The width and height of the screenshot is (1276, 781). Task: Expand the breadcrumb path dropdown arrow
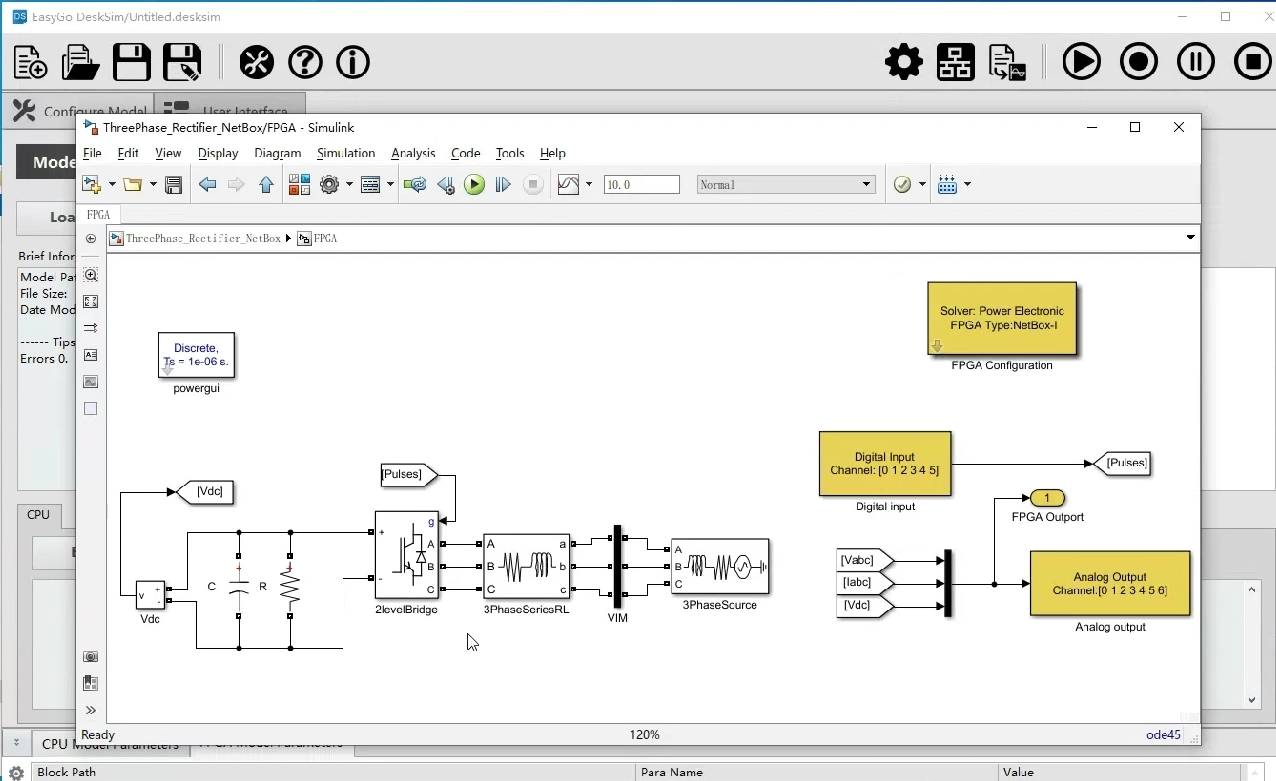coord(1190,238)
